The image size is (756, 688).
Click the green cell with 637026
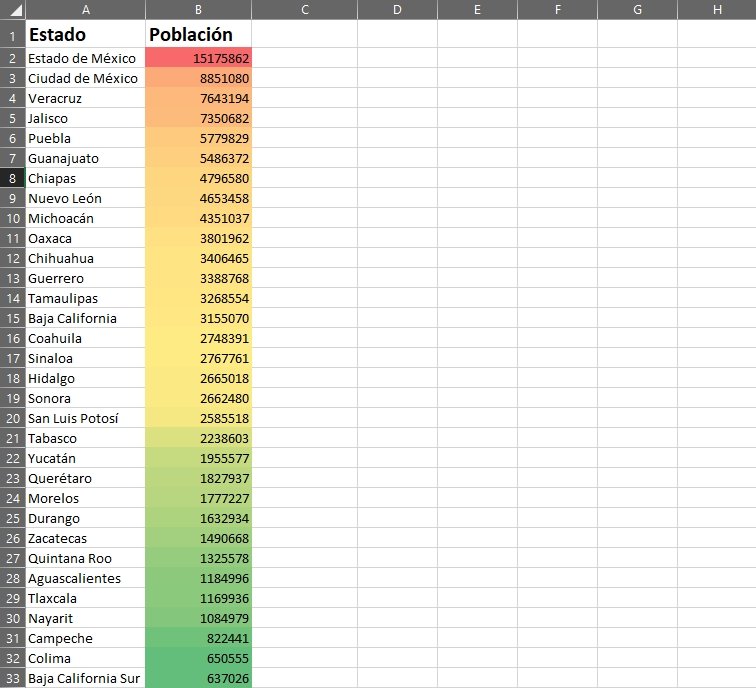pos(198,678)
